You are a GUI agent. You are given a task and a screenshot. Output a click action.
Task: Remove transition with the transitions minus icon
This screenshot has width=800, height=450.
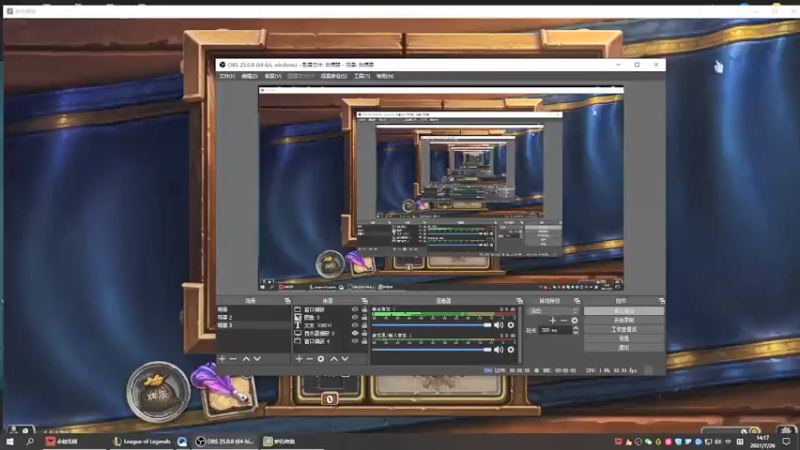pyautogui.click(x=564, y=320)
